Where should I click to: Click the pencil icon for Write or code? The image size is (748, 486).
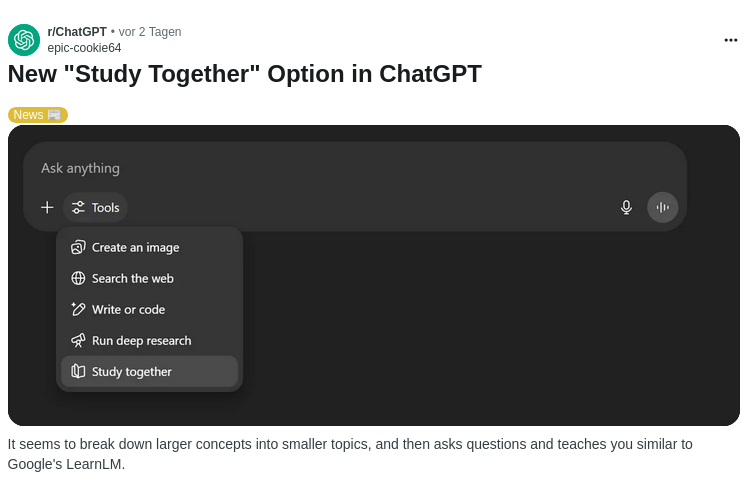click(78, 309)
